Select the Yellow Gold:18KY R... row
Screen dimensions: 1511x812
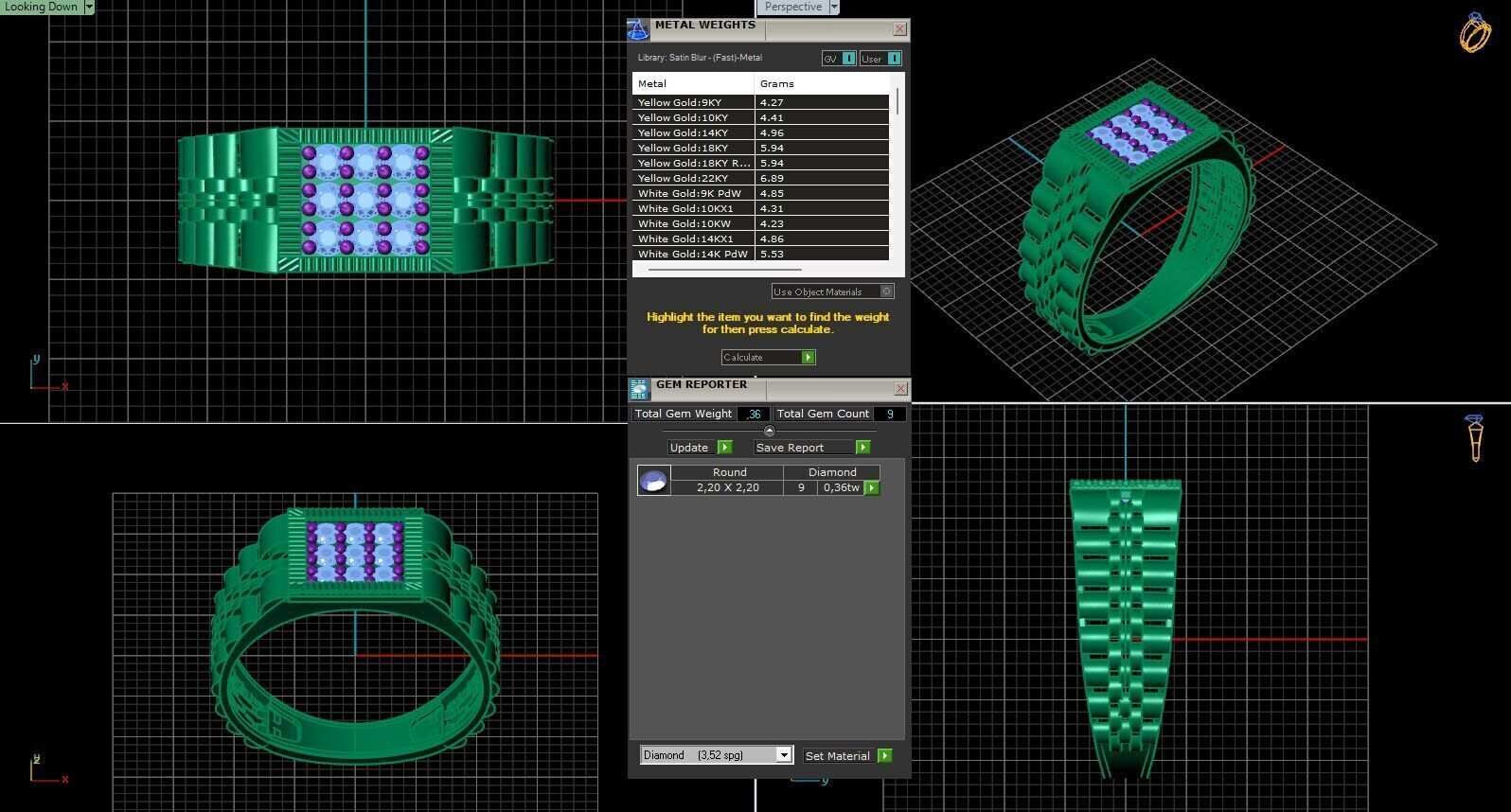tap(761, 163)
